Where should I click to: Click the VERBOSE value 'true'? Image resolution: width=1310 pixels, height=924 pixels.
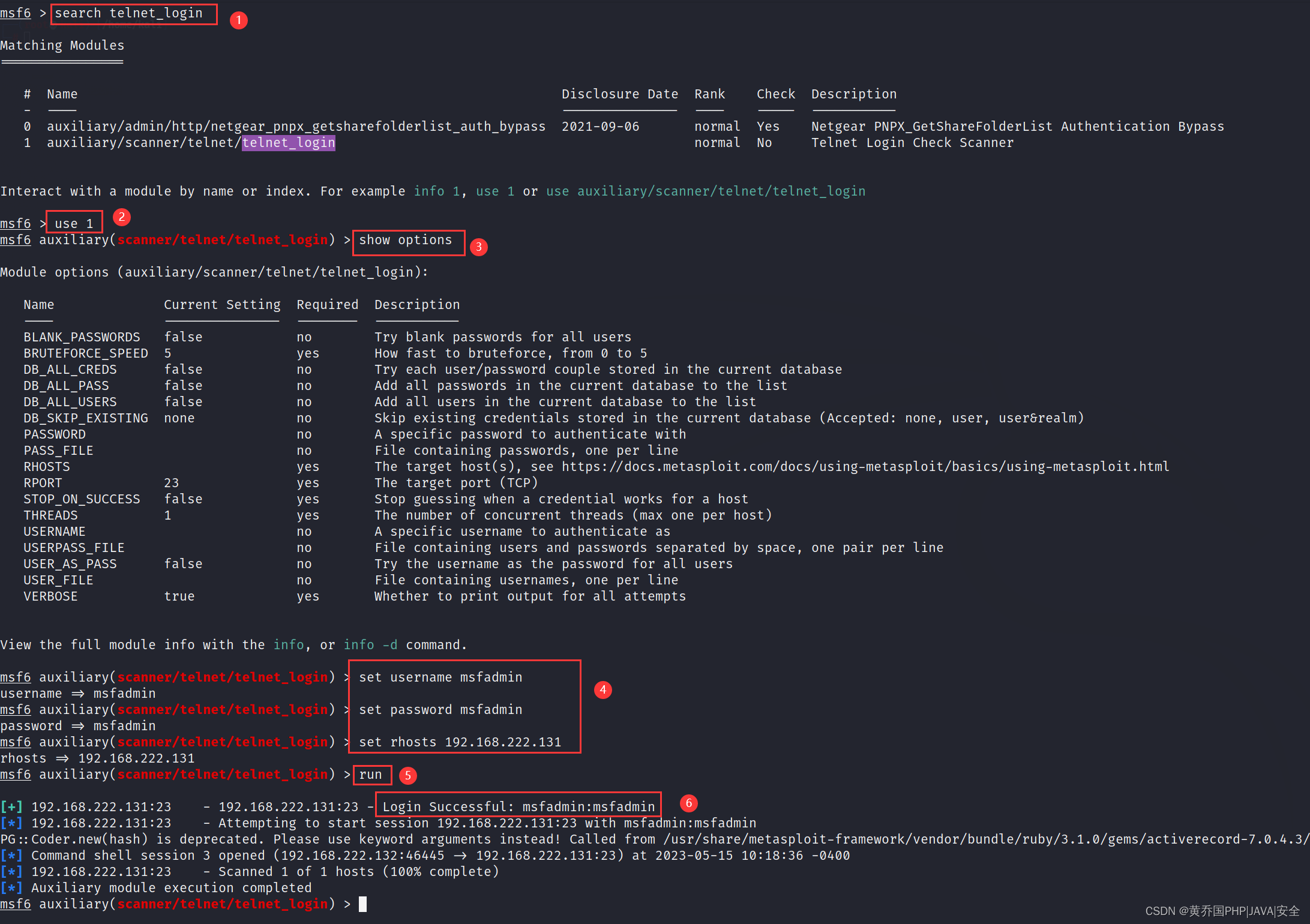point(179,596)
